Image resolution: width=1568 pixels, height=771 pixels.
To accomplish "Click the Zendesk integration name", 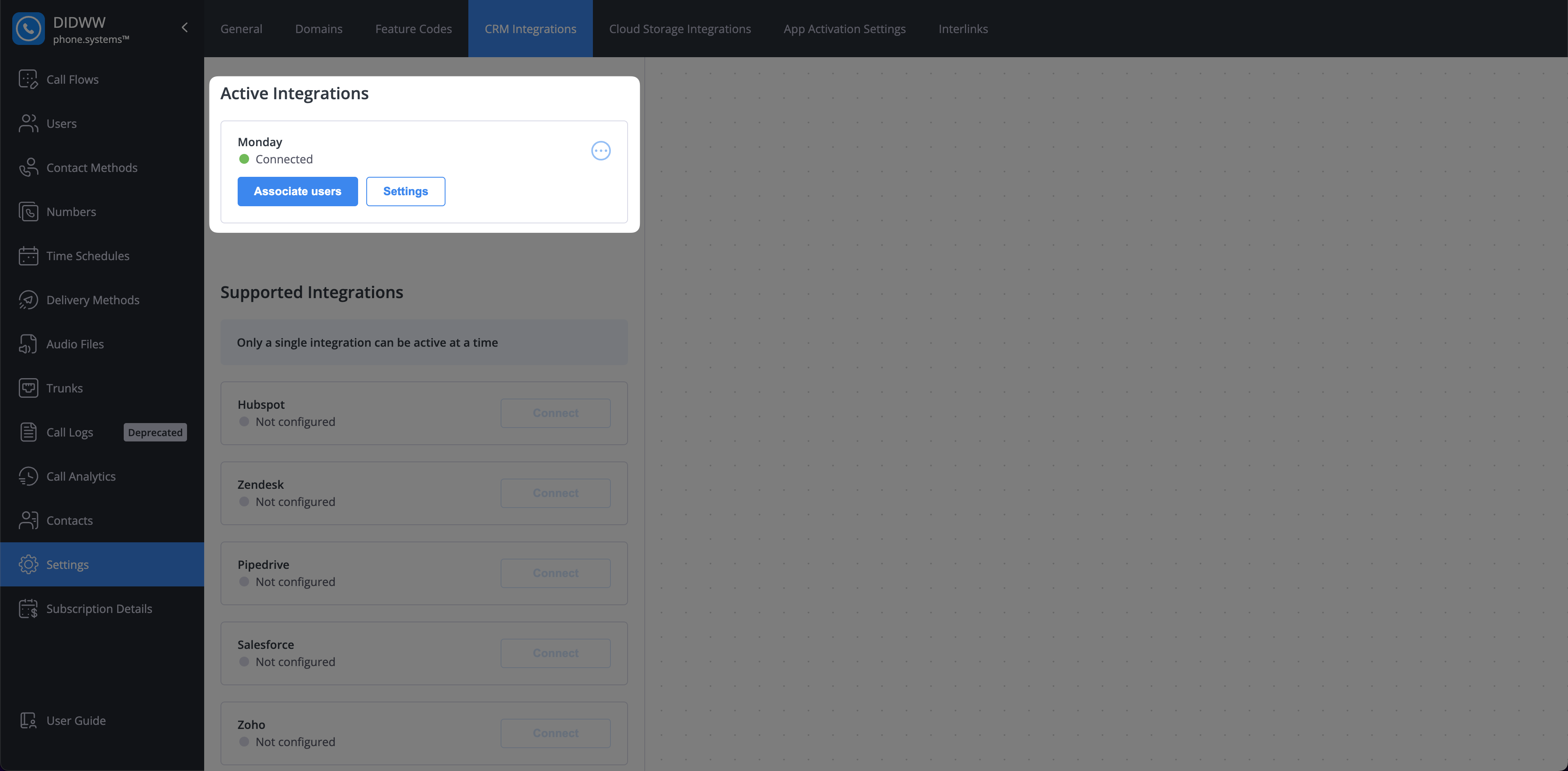I will (261, 484).
